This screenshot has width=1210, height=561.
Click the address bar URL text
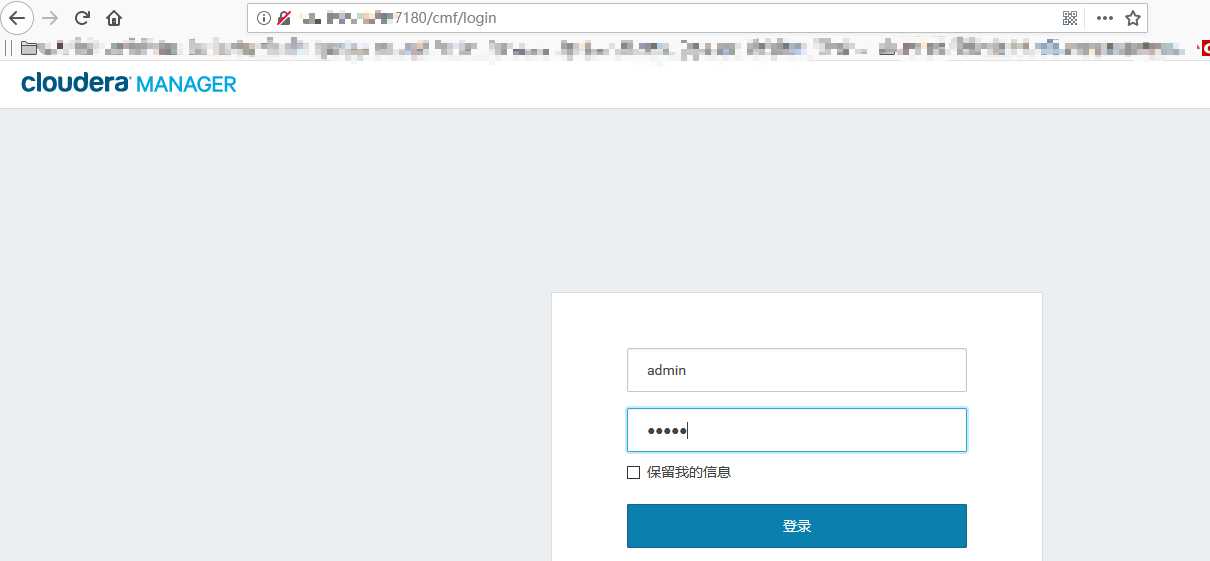(398, 18)
